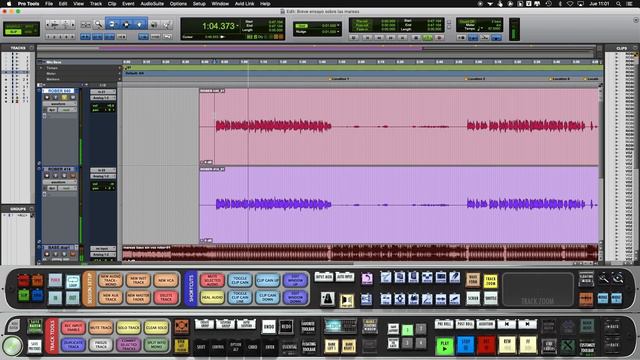The height and width of the screenshot is (360, 640).
Task: Toggle the SHIFT modifier key button
Action: (x=201, y=347)
